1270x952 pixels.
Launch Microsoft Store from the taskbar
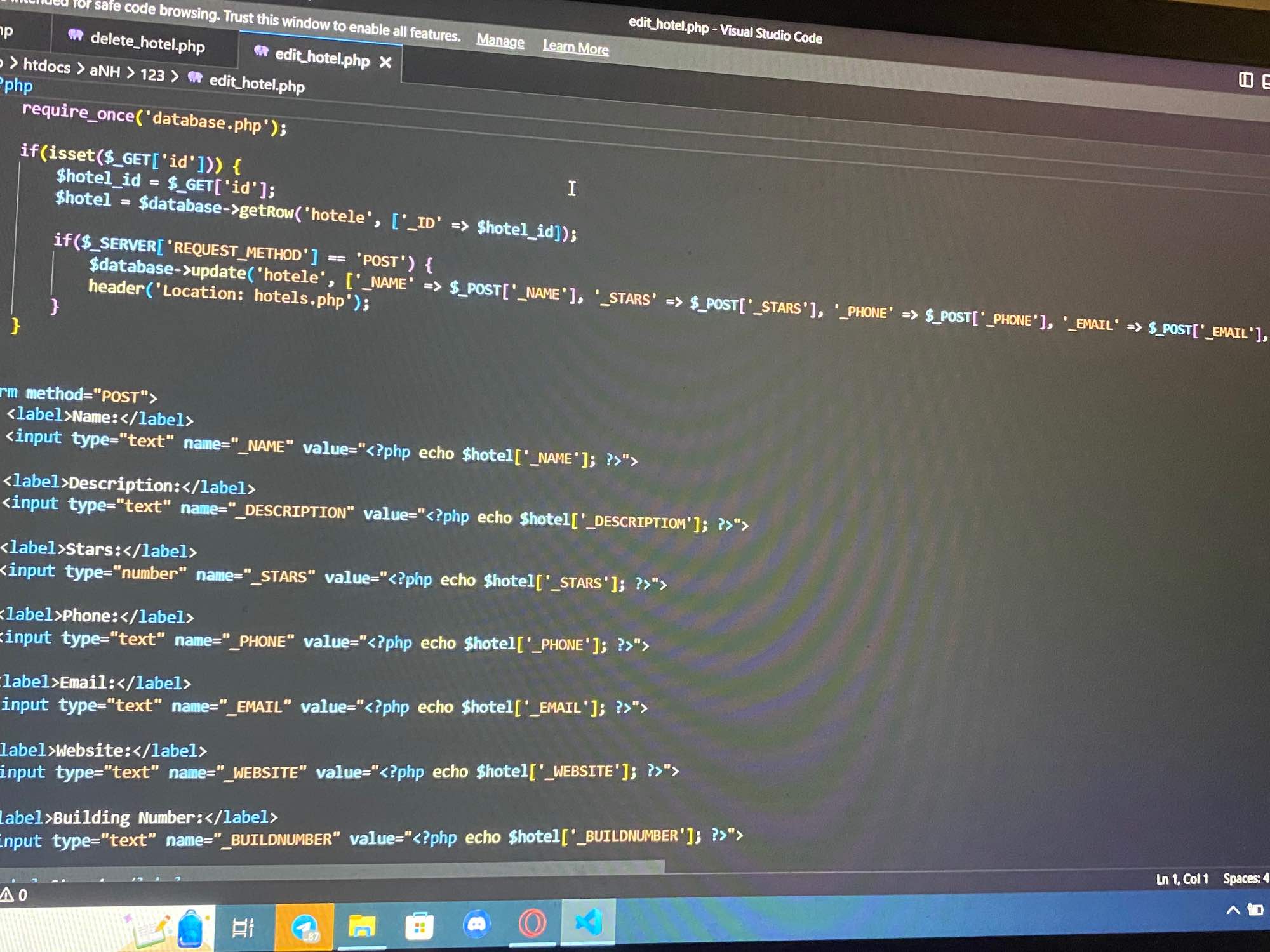click(x=419, y=927)
